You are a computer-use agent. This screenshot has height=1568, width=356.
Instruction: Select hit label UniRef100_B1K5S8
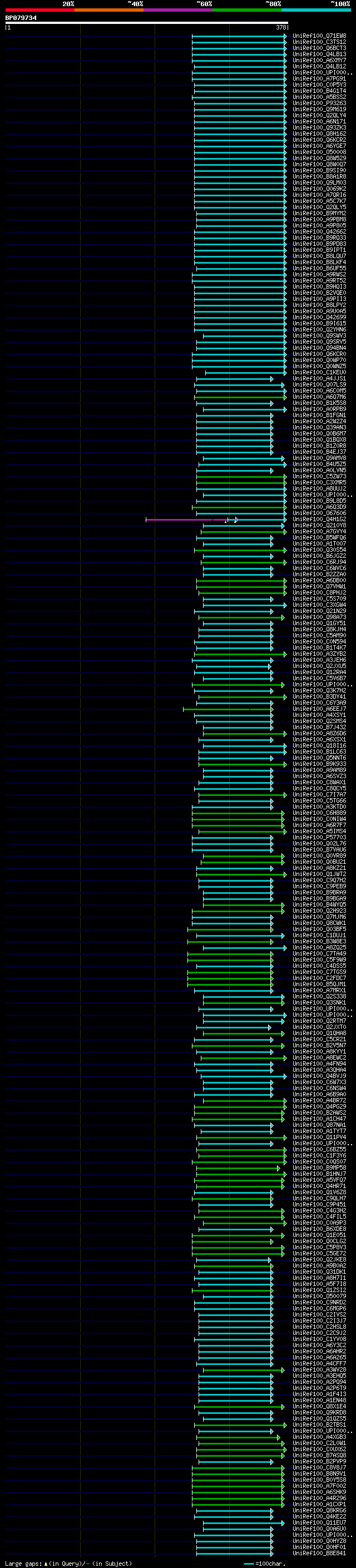click(x=319, y=403)
